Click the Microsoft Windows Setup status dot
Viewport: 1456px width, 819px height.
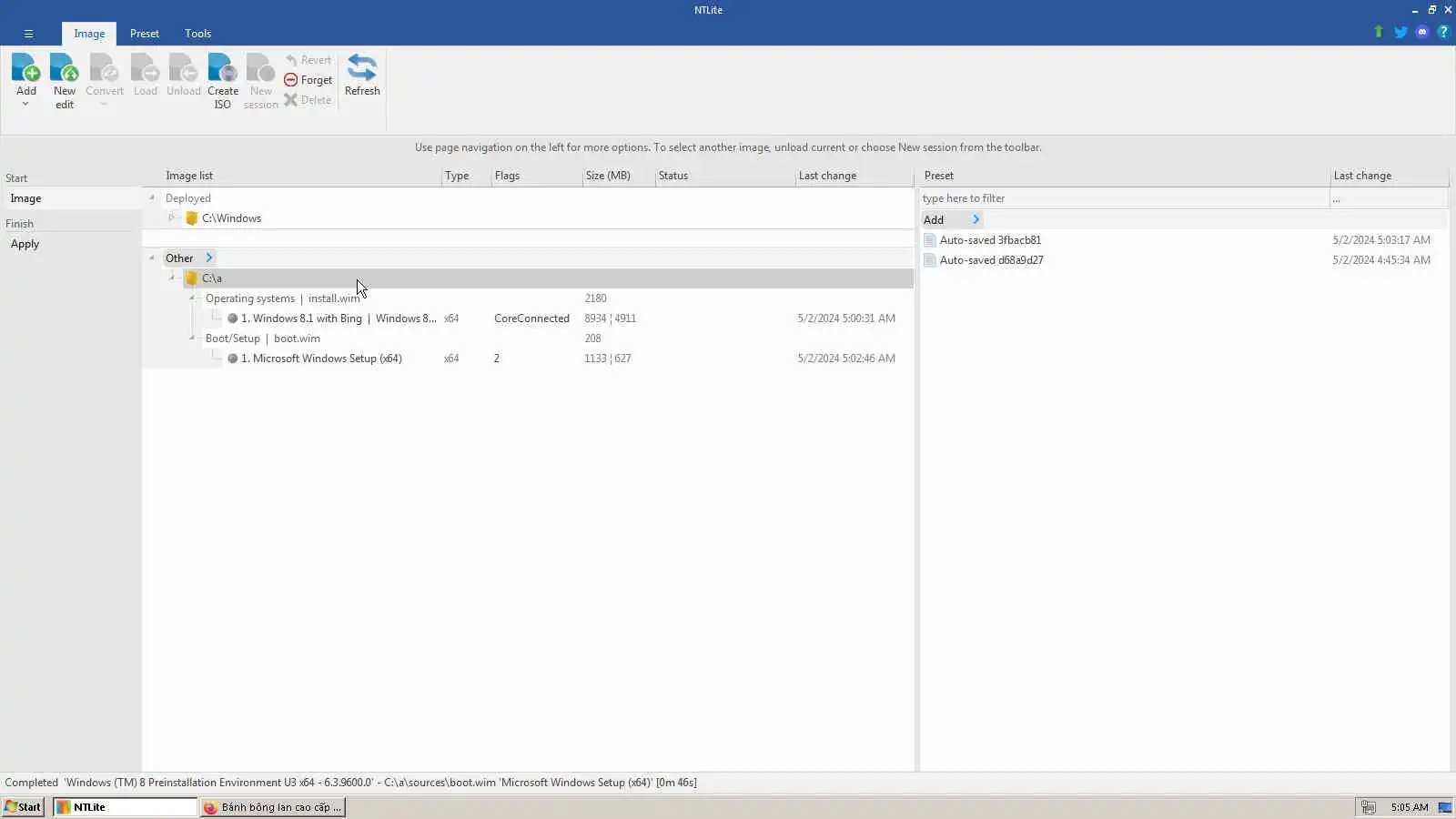click(233, 359)
